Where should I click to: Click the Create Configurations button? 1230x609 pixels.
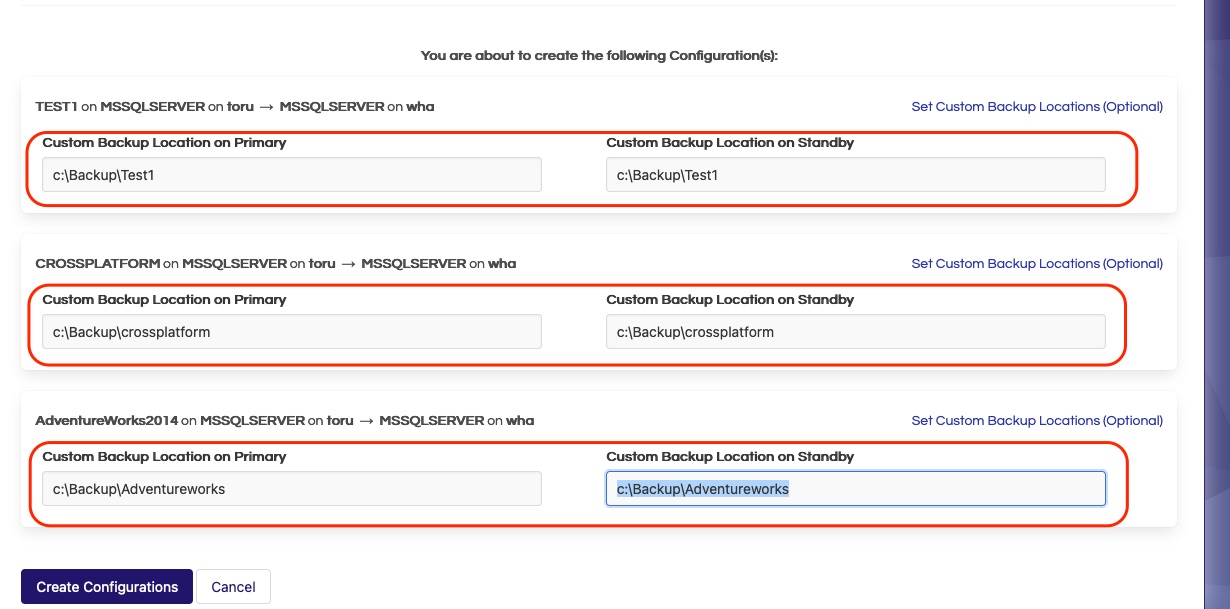[106, 586]
